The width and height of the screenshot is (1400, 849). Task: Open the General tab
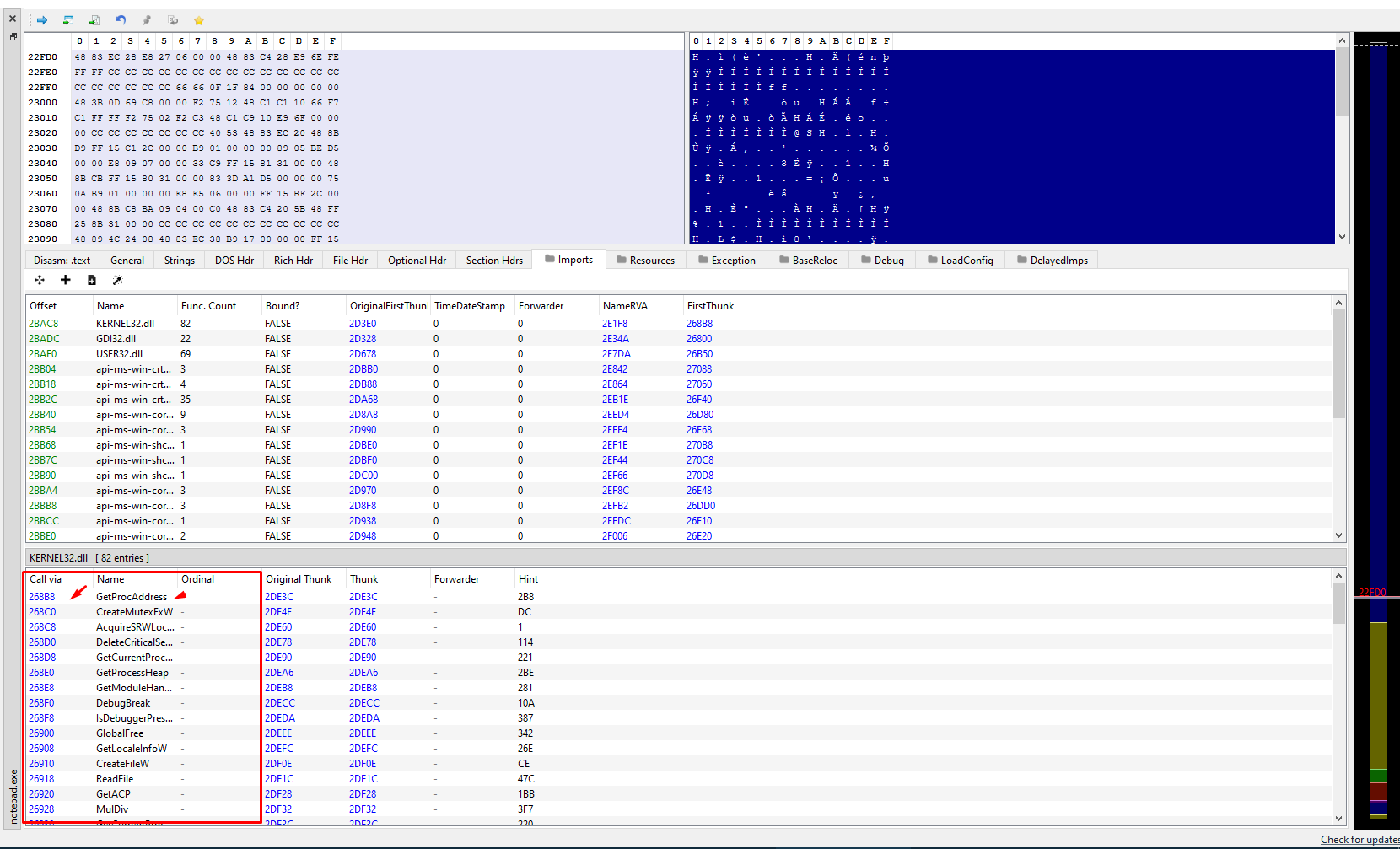[127, 261]
